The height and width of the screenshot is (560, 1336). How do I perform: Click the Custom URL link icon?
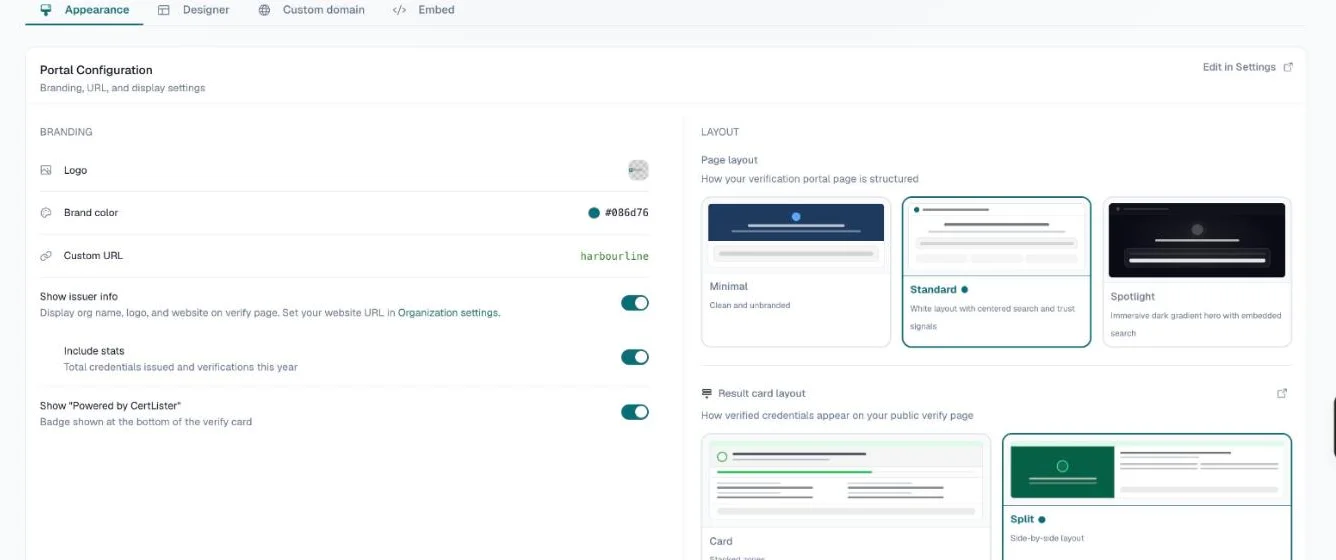[46, 256]
